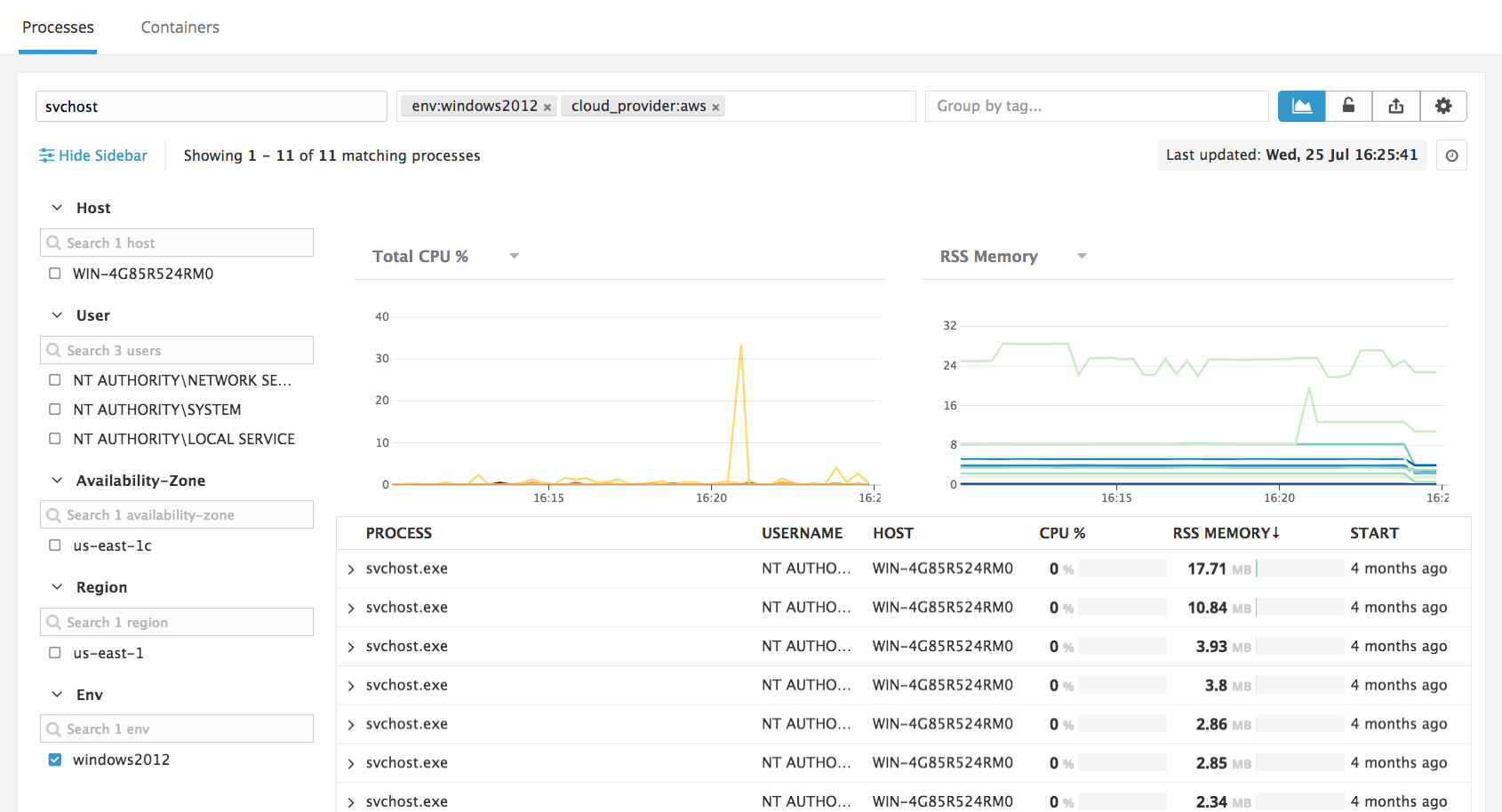Check the WIN-4G85R524RM0 host checkbox

click(x=54, y=274)
